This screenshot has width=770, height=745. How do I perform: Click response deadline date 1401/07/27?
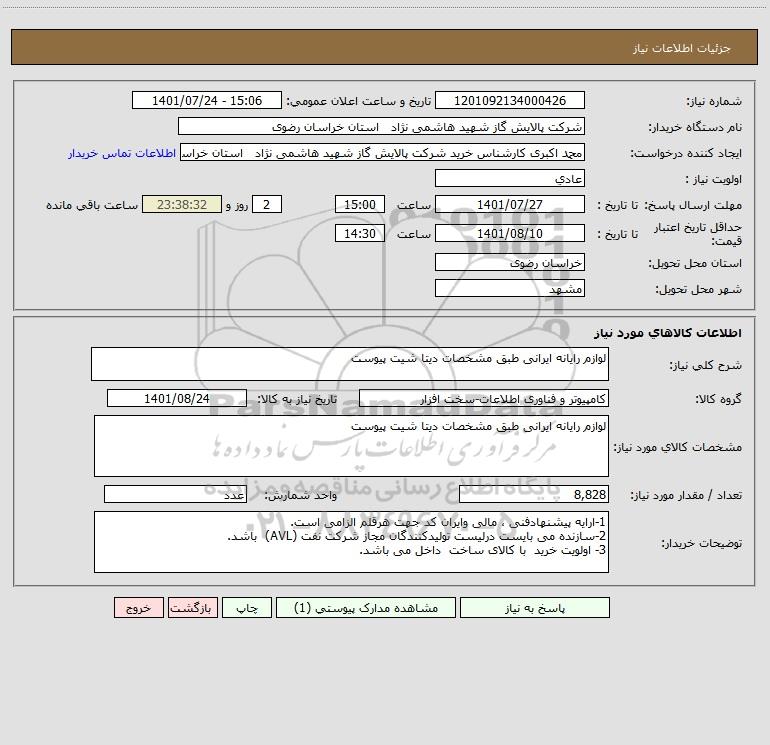[510, 204]
